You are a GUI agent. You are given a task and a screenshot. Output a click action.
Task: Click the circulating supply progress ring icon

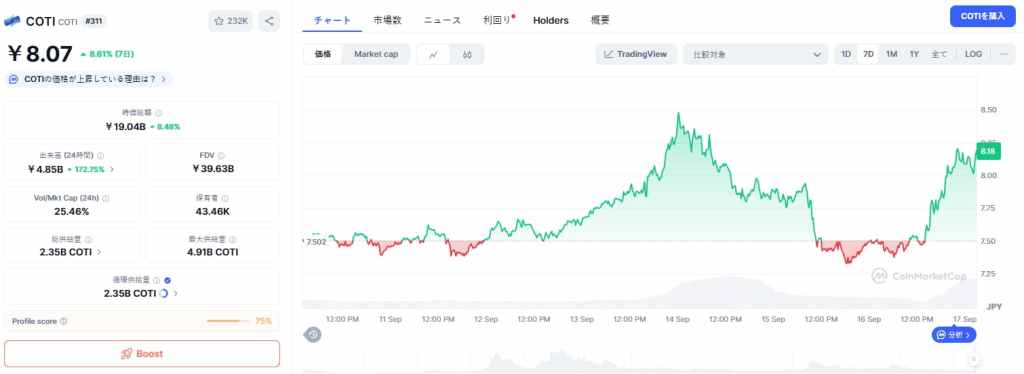(x=164, y=294)
